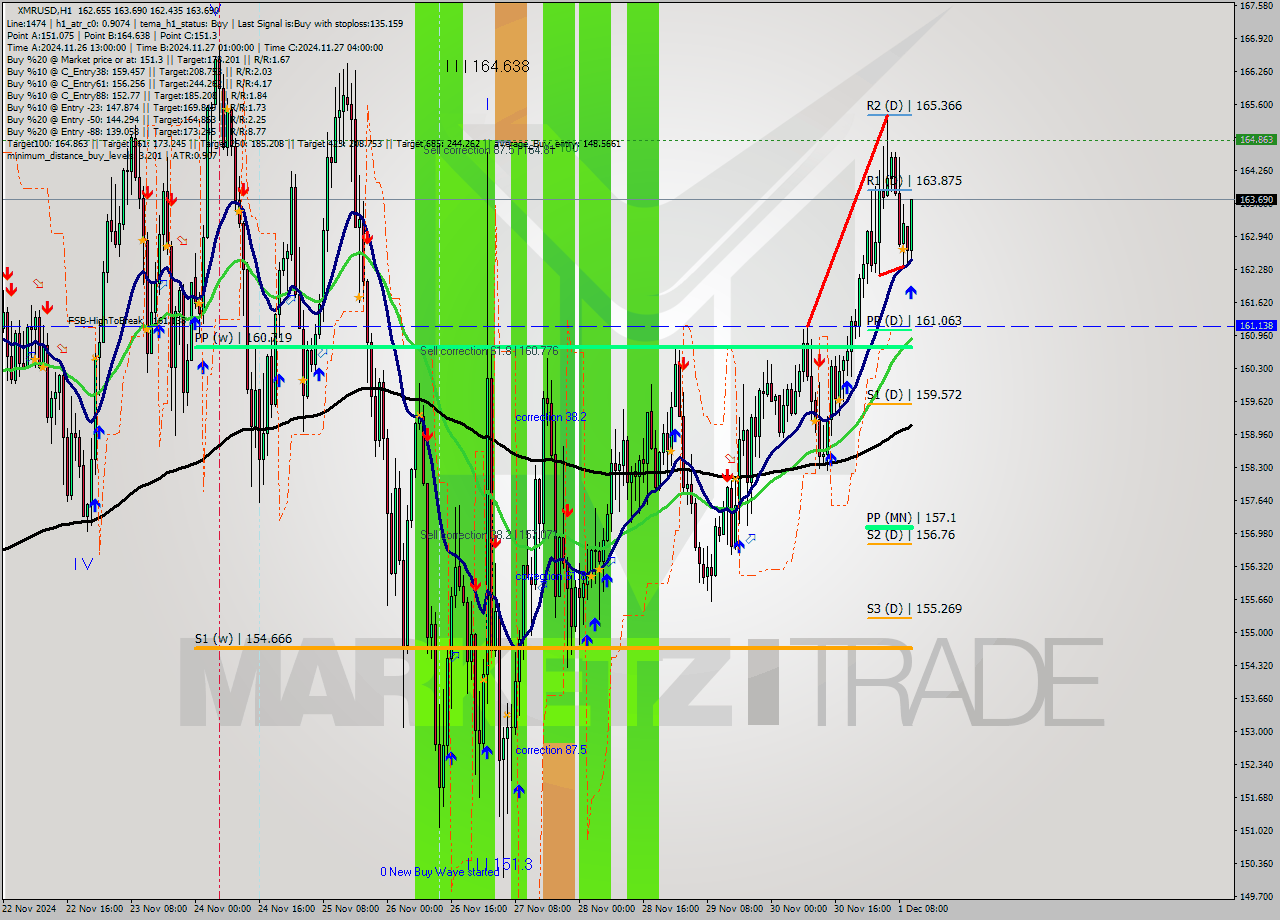1280x920 pixels.
Task: Click the correction 38.2 label
Action: pyautogui.click(x=550, y=417)
